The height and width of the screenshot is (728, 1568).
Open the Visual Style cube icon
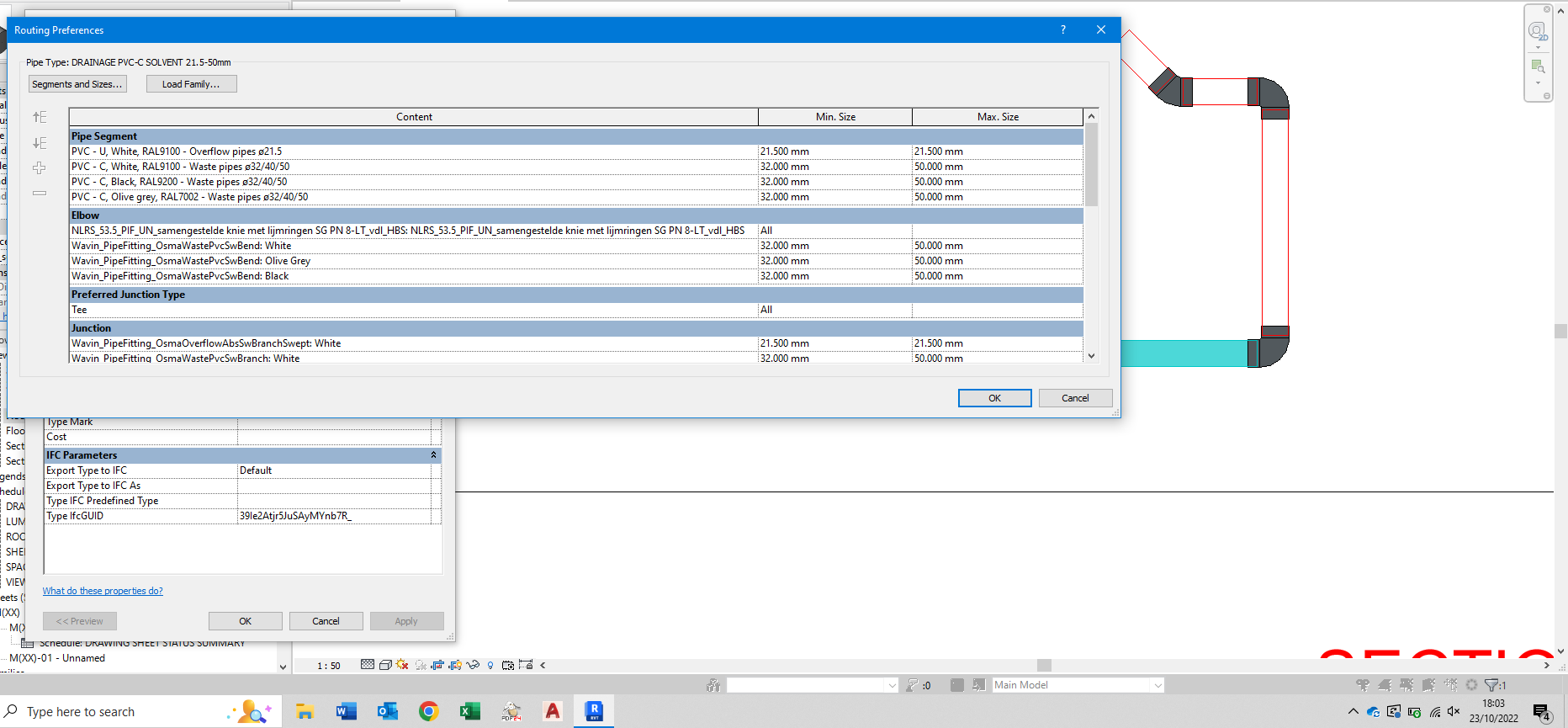(385, 665)
